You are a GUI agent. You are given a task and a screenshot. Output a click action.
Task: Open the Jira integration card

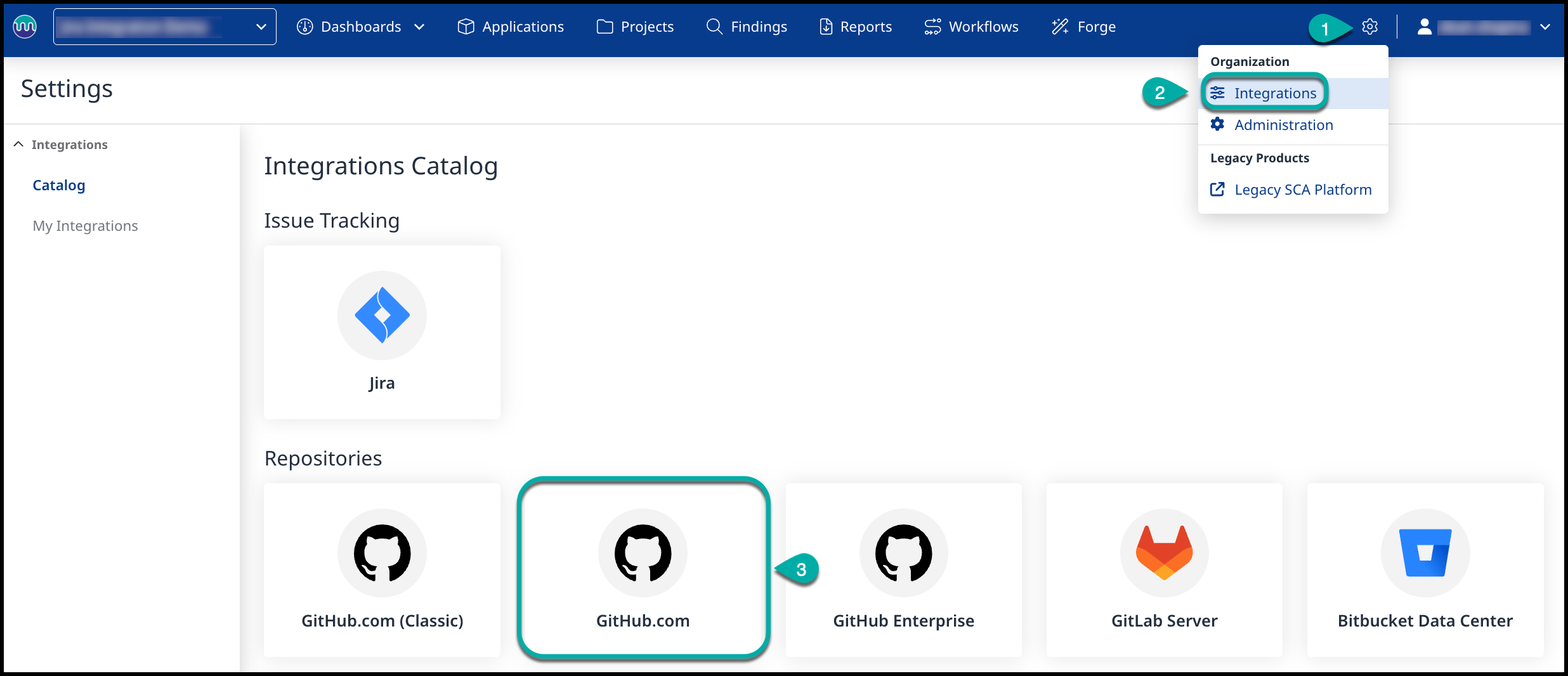(382, 332)
